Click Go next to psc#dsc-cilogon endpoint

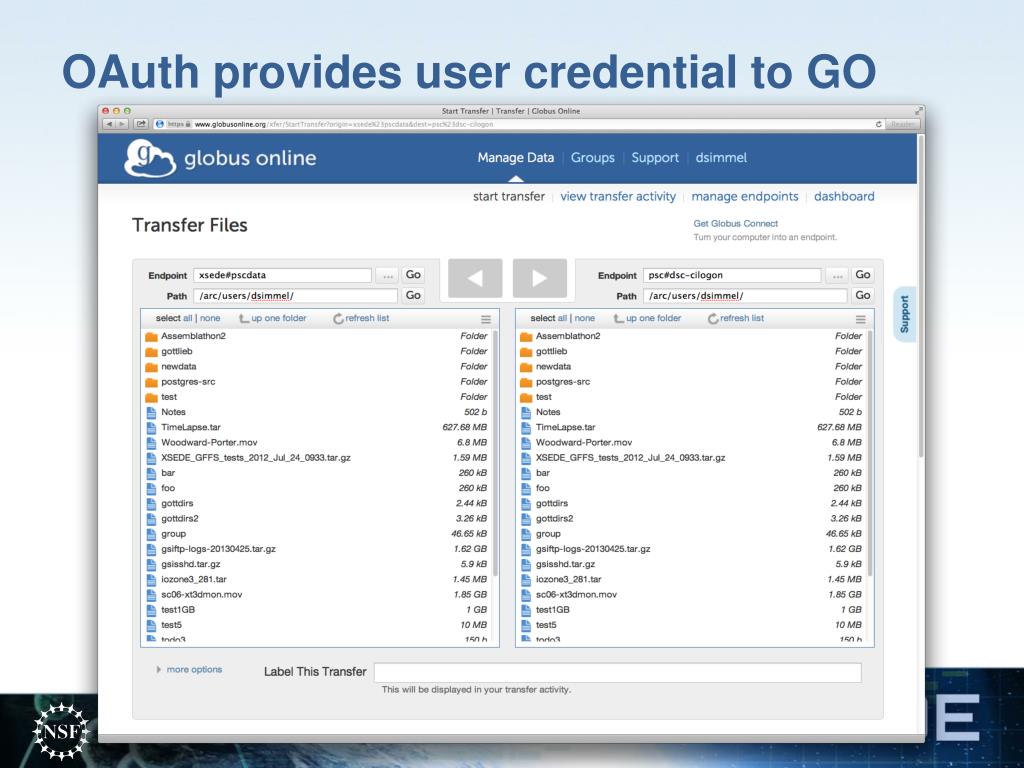pyautogui.click(x=863, y=275)
